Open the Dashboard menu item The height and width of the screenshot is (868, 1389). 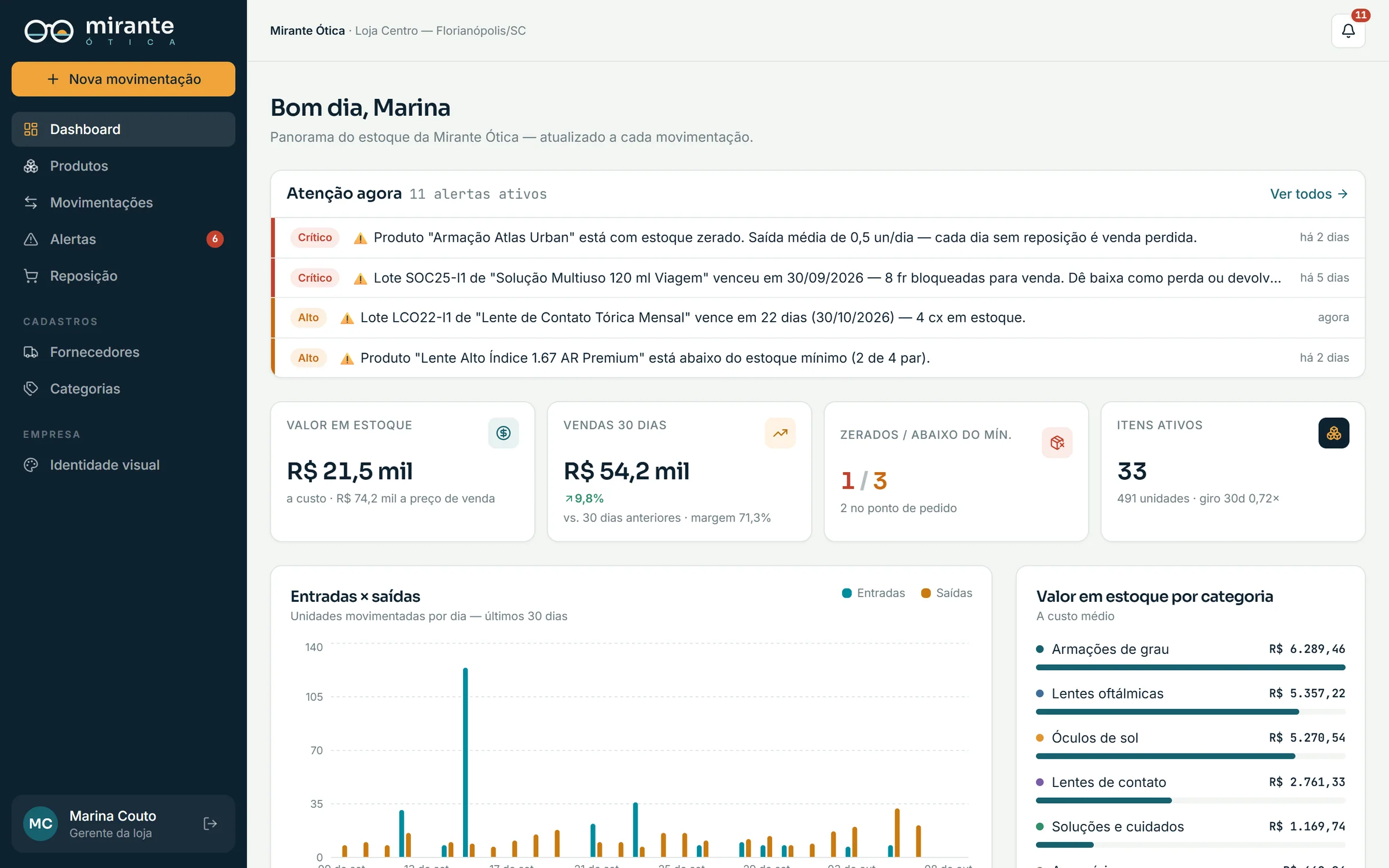click(123, 129)
